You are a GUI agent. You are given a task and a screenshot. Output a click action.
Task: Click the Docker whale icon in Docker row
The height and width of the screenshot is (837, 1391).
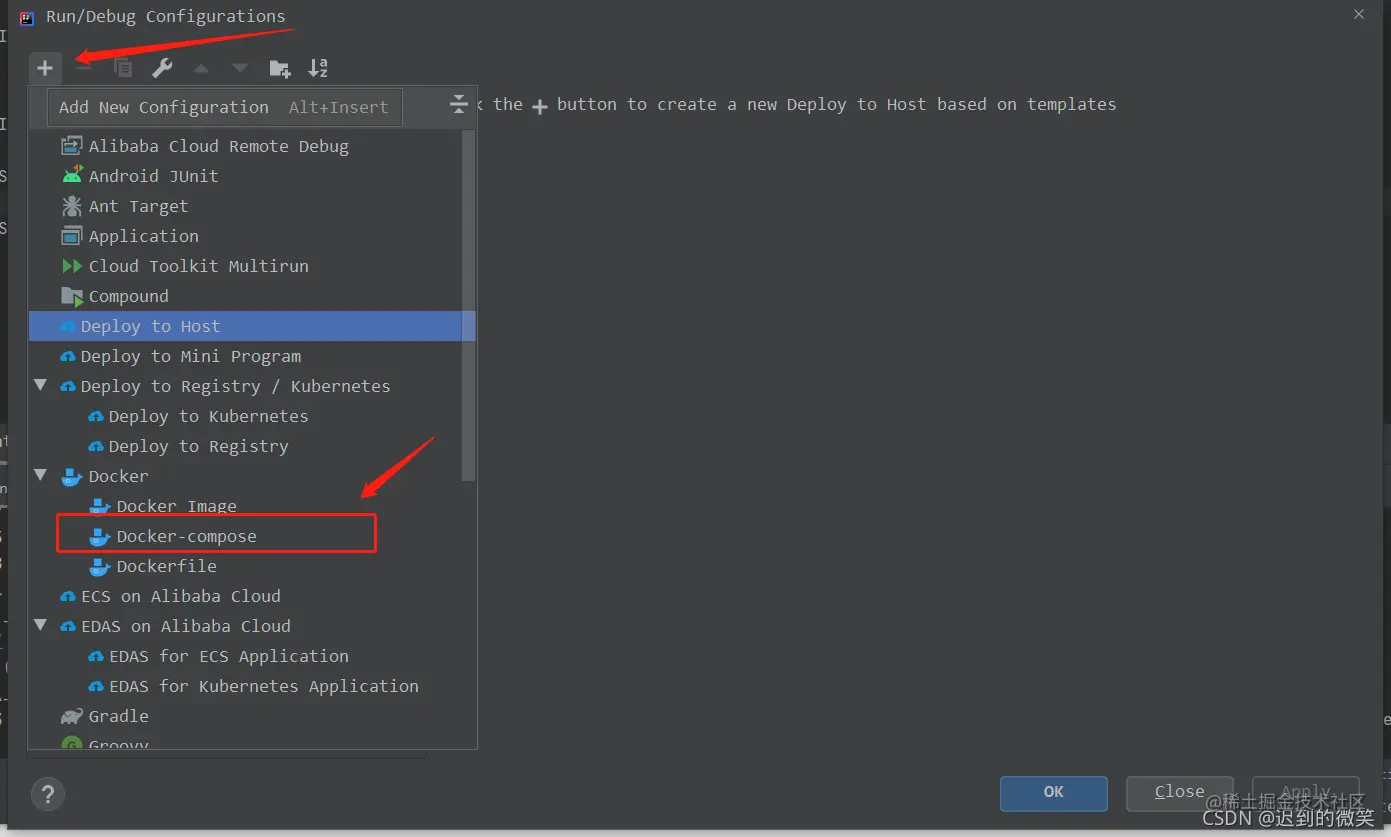[x=72, y=476]
